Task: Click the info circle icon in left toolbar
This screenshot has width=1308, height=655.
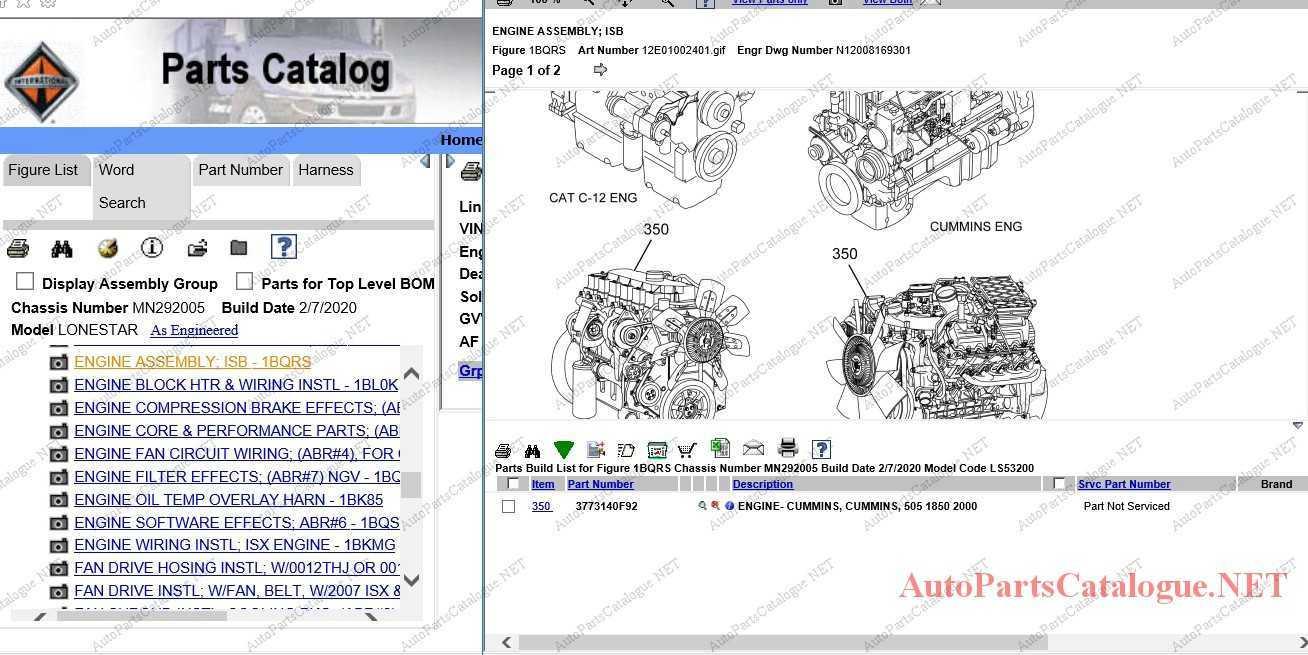Action: [151, 248]
